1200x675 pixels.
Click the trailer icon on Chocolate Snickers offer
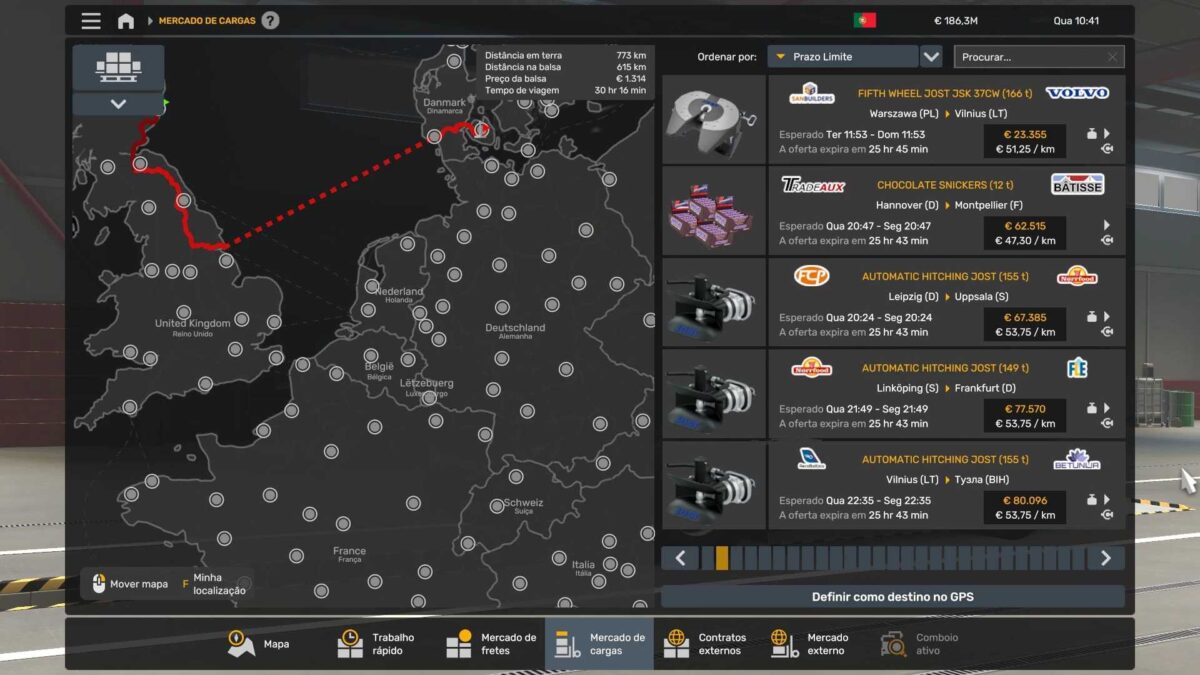pyautogui.click(x=1107, y=240)
